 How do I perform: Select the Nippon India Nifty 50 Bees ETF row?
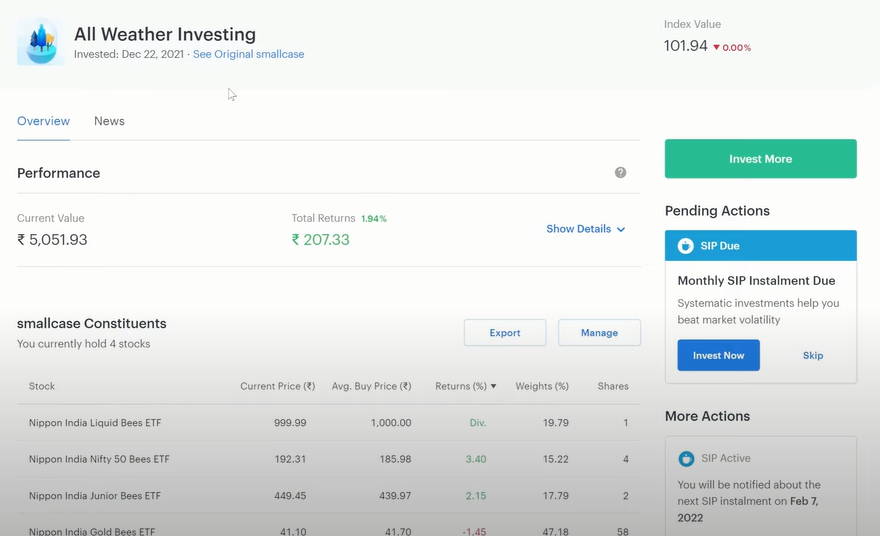click(99, 459)
